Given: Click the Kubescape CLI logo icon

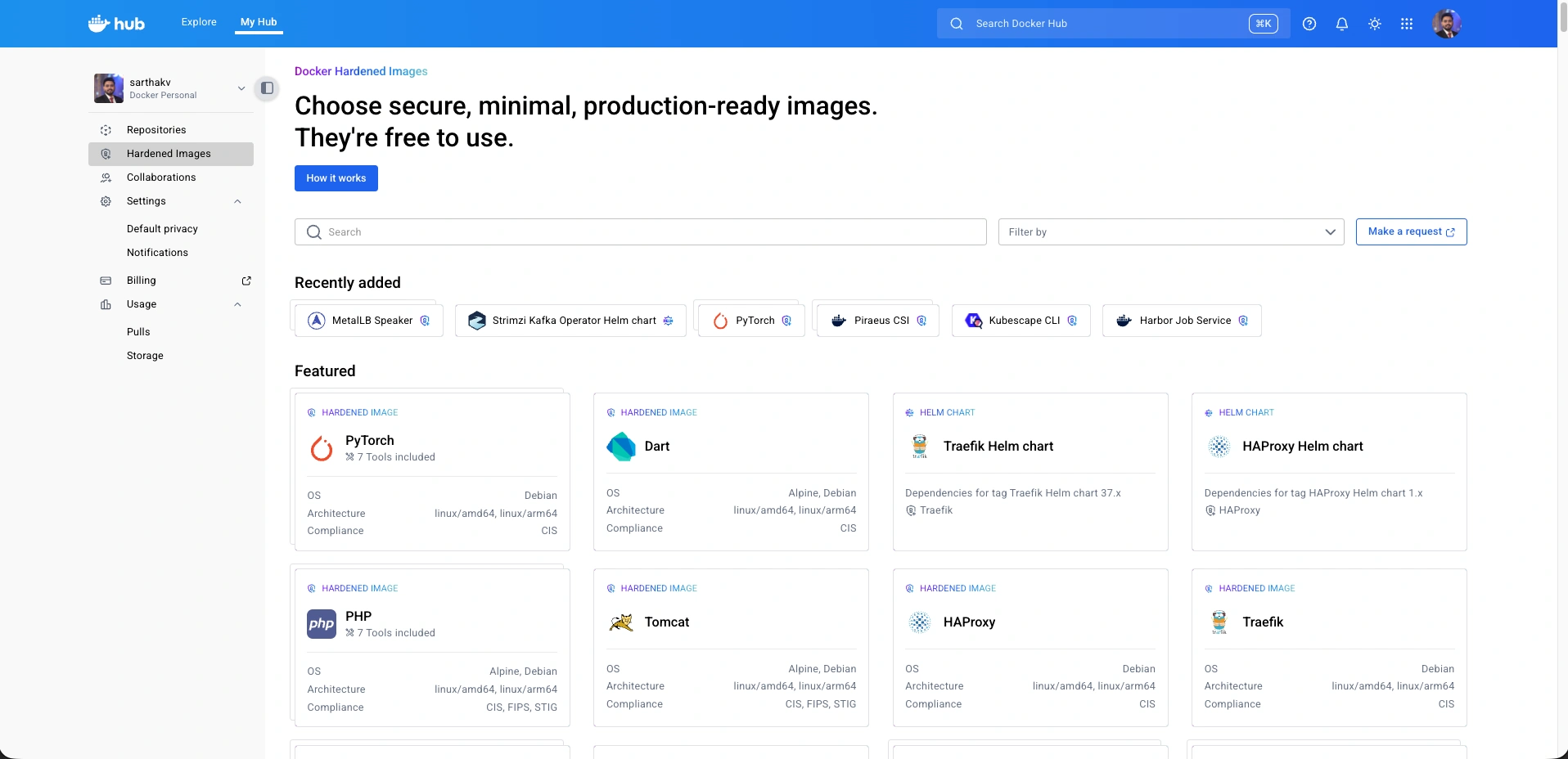Looking at the screenshot, I should [x=974, y=321].
